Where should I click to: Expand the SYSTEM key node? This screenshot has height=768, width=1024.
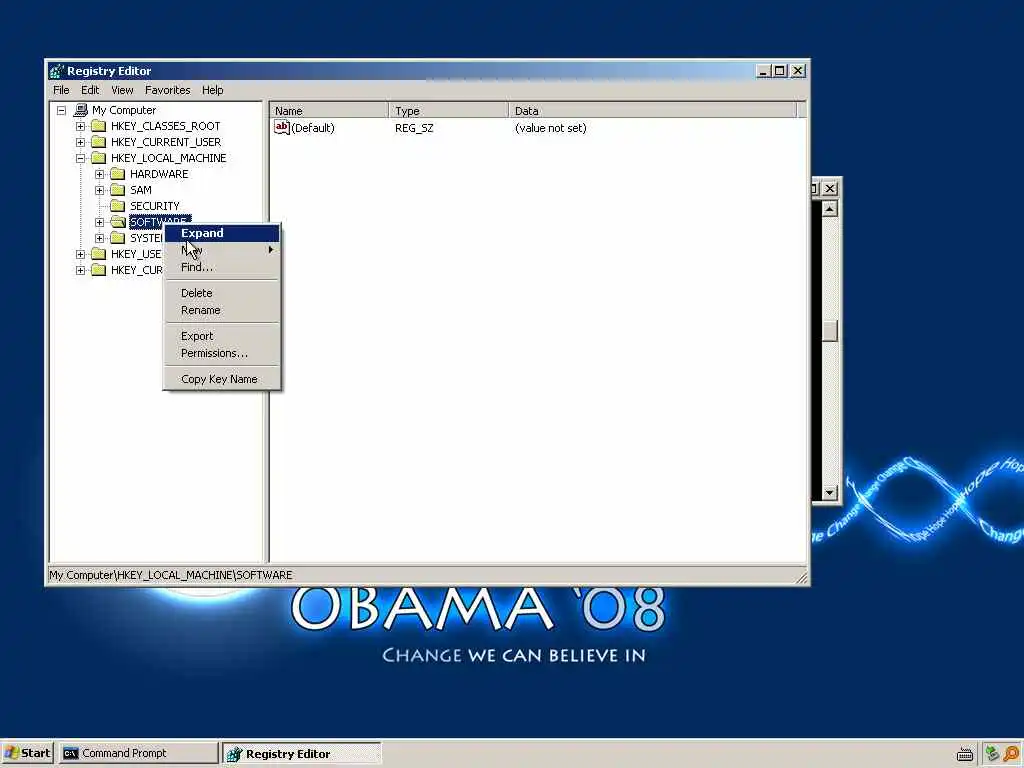[x=99, y=238]
